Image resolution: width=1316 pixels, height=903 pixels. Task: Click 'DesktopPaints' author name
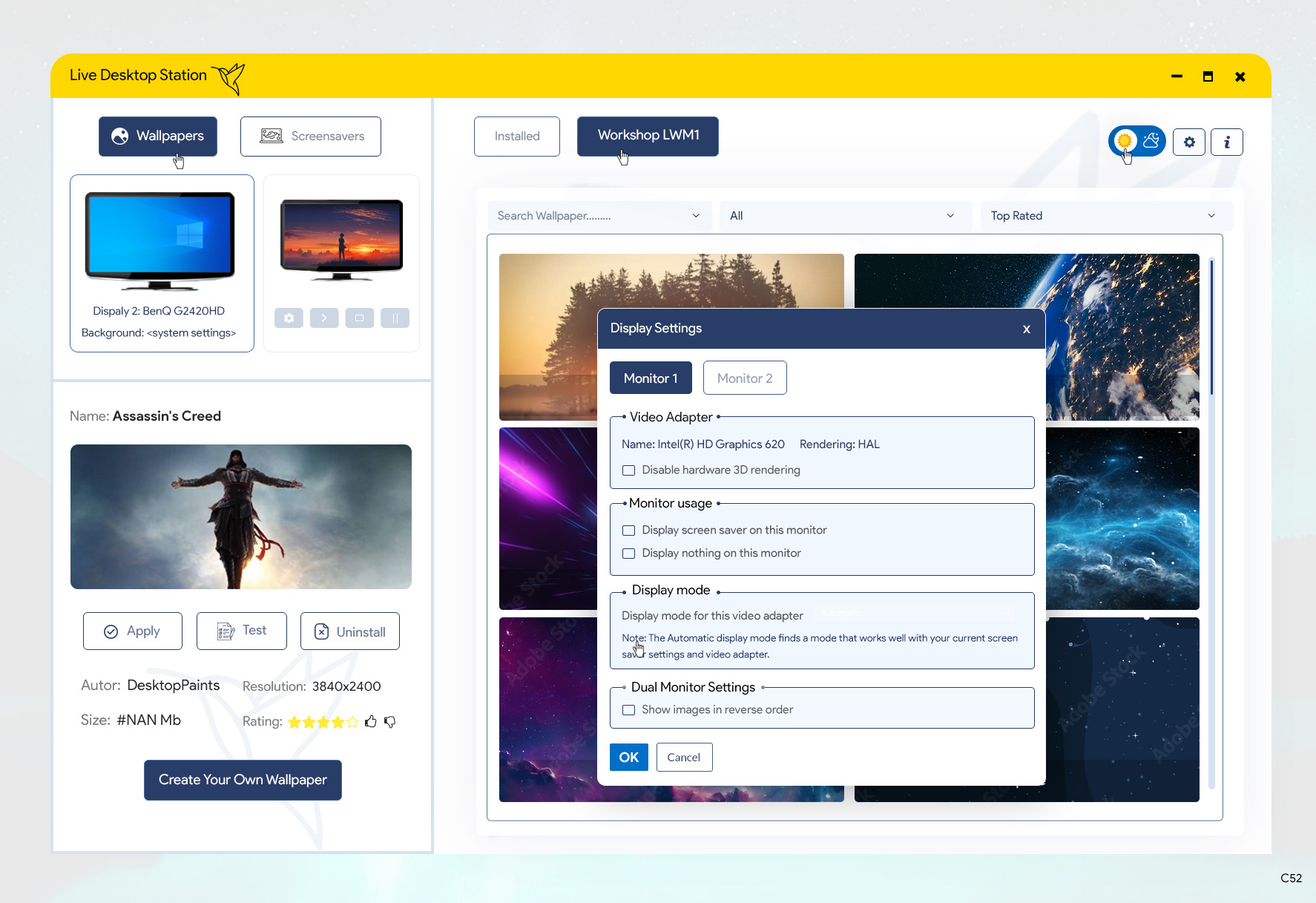click(174, 686)
